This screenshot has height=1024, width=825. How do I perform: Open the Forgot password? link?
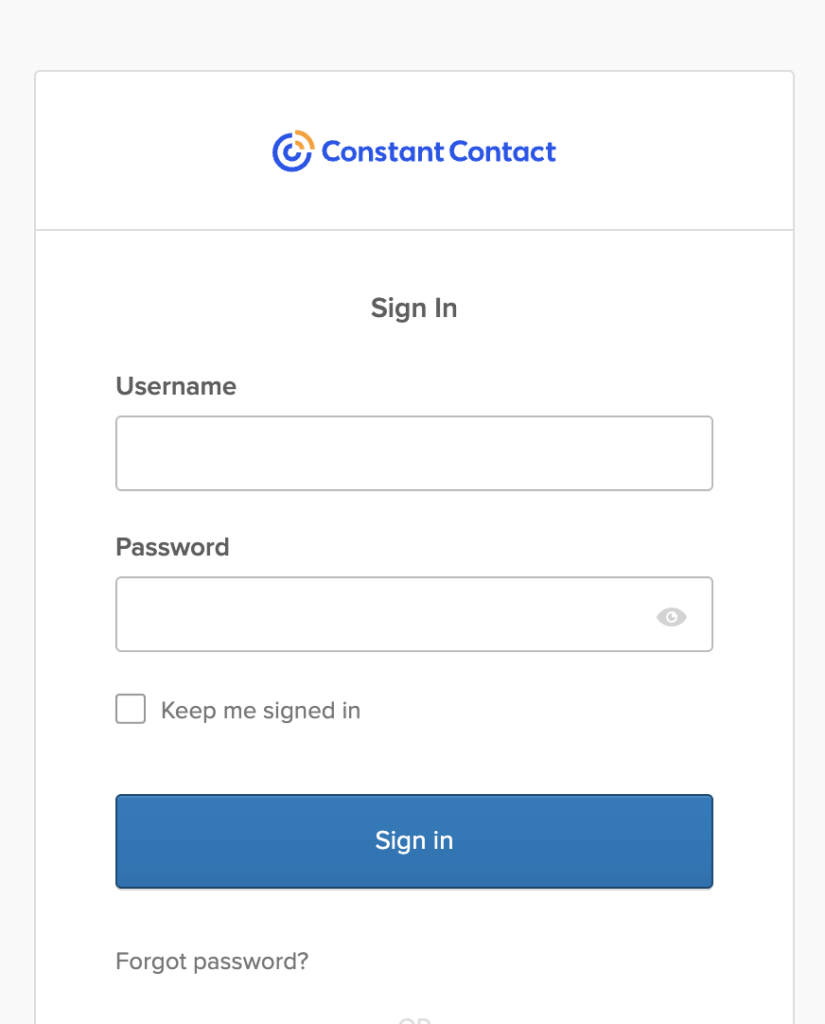[212, 962]
